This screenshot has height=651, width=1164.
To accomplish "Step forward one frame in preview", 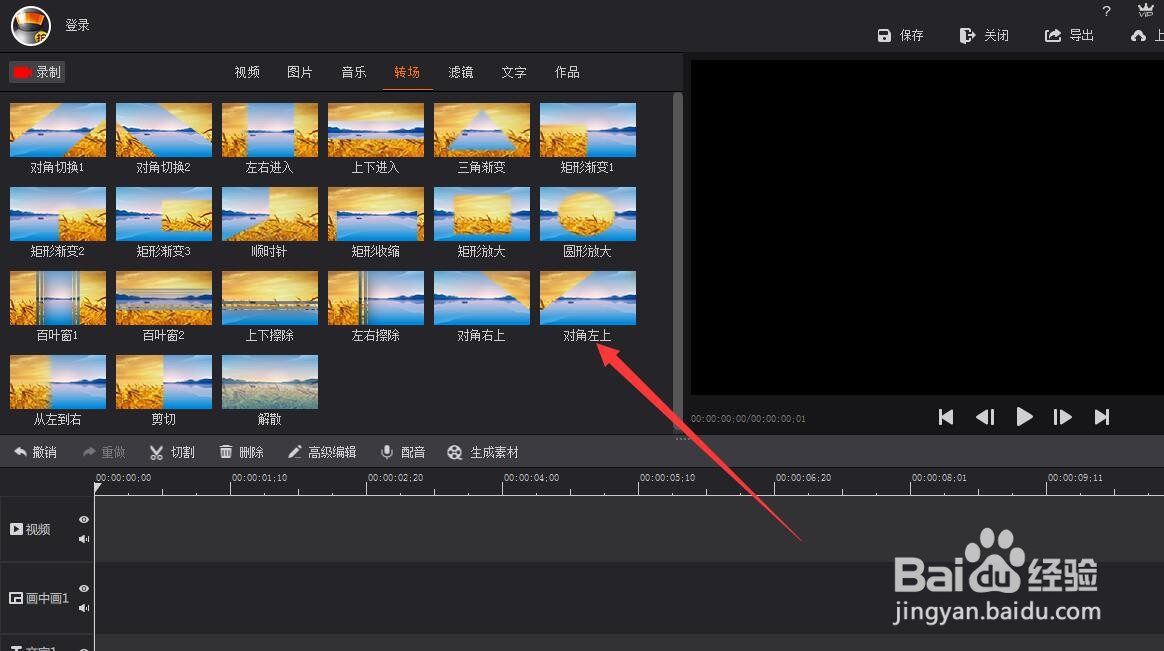I will pos(1062,417).
